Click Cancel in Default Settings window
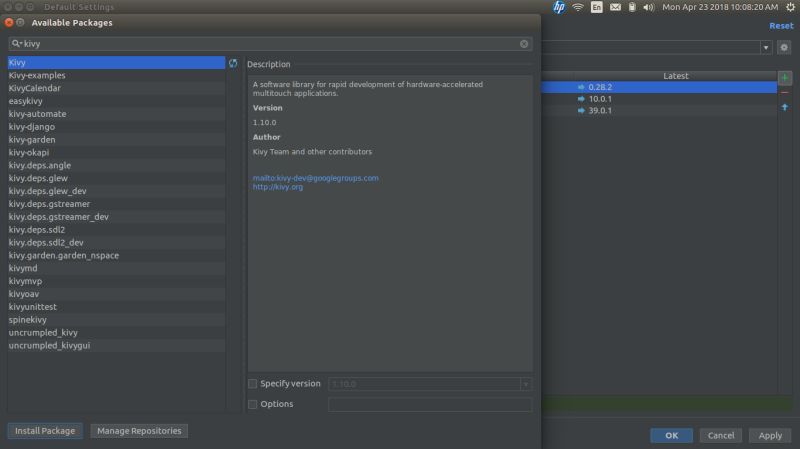Screen dimensions: 800x449 [x=721, y=435]
